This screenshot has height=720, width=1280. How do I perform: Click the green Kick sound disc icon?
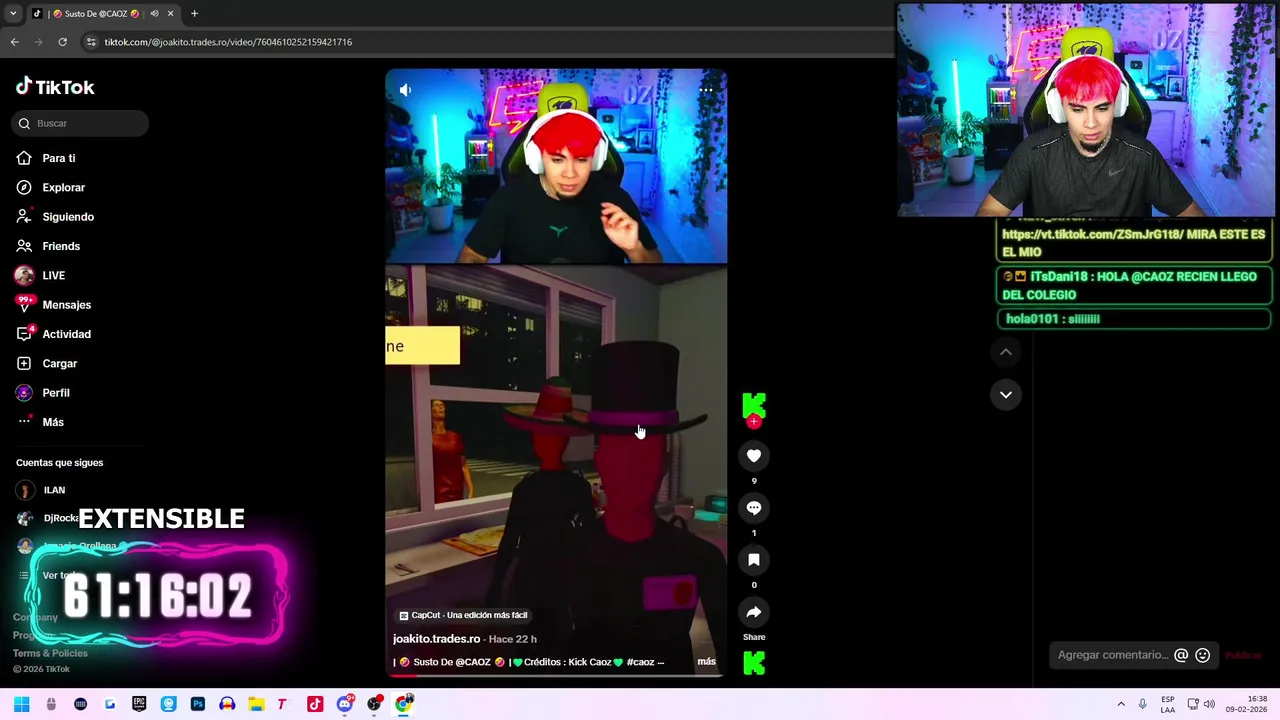[x=754, y=663]
